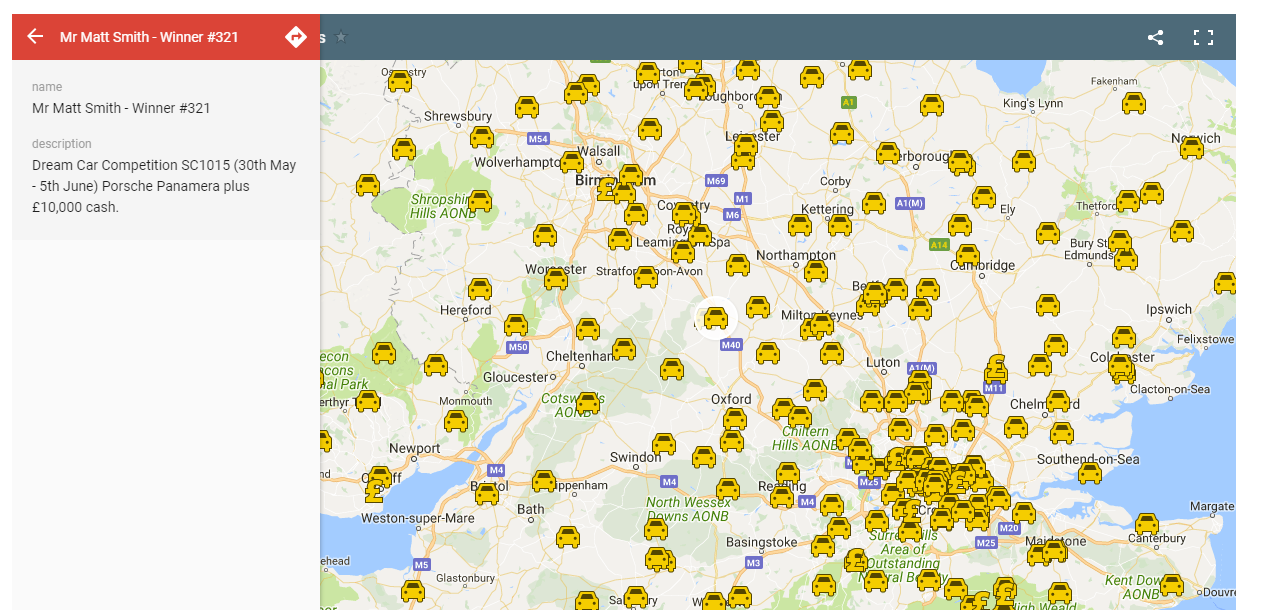
Task: Select the car marker right of Bath
Action: click(x=568, y=537)
